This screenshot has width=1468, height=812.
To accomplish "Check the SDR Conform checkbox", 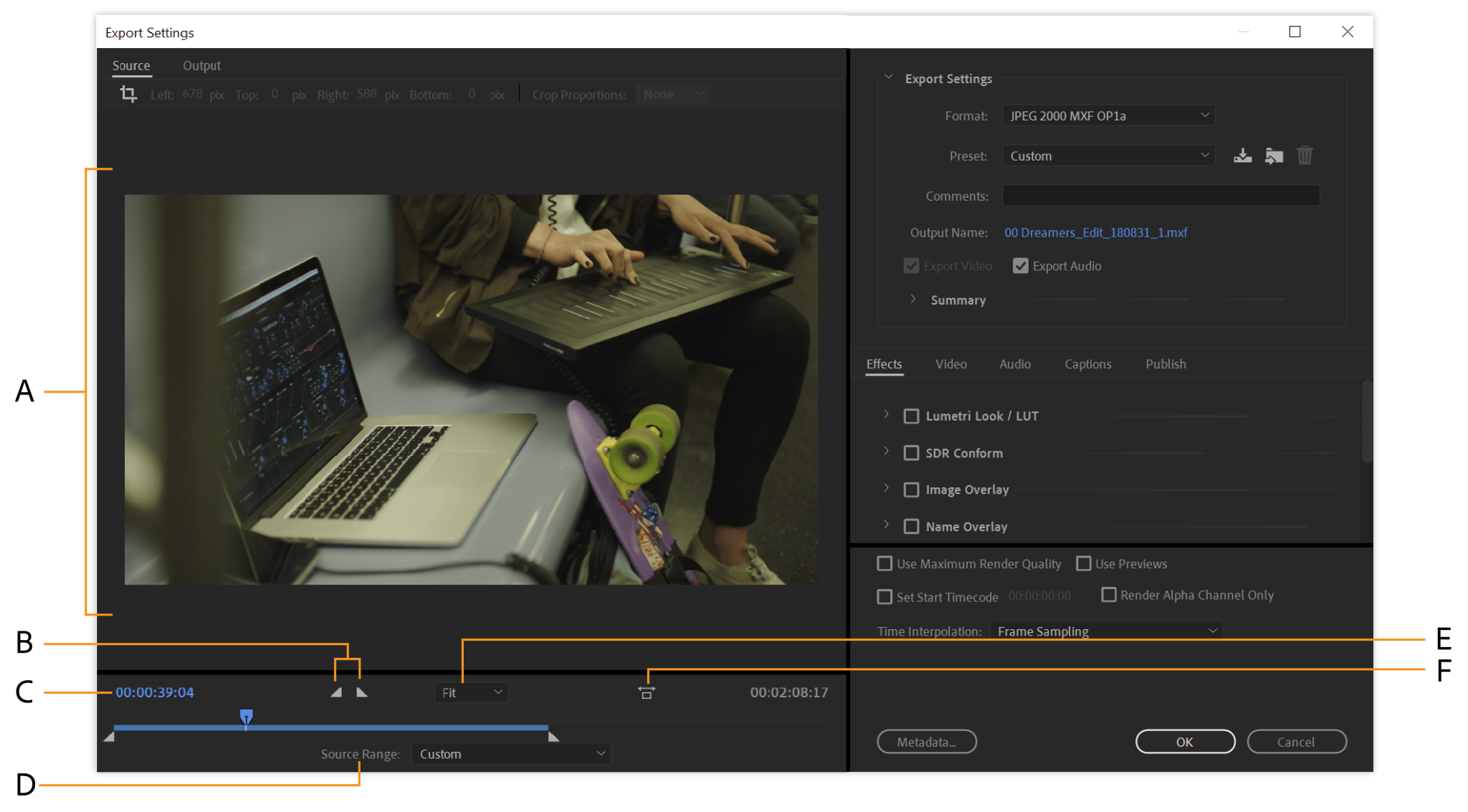I will click(x=911, y=452).
